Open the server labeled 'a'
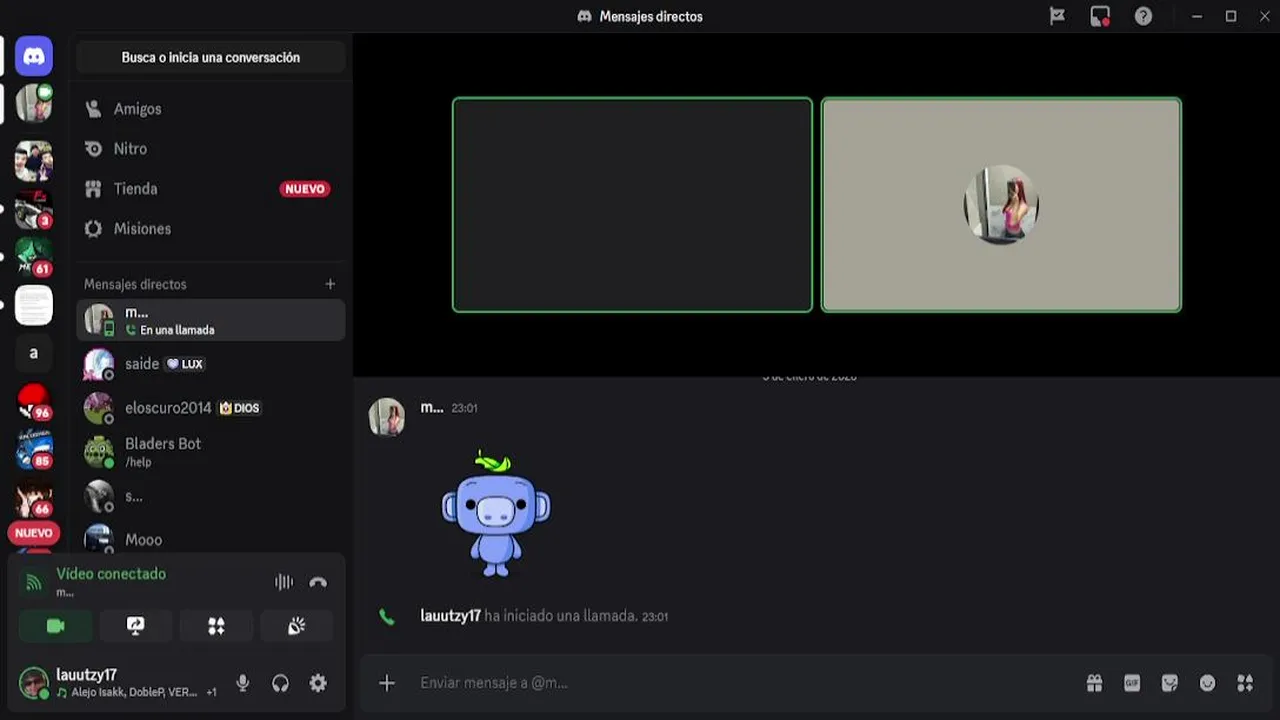This screenshot has height=720, width=1280. (x=34, y=353)
